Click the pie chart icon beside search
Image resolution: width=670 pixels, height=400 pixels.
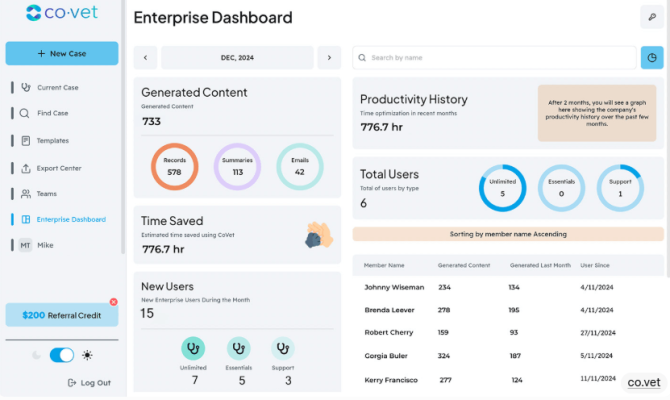tap(652, 58)
